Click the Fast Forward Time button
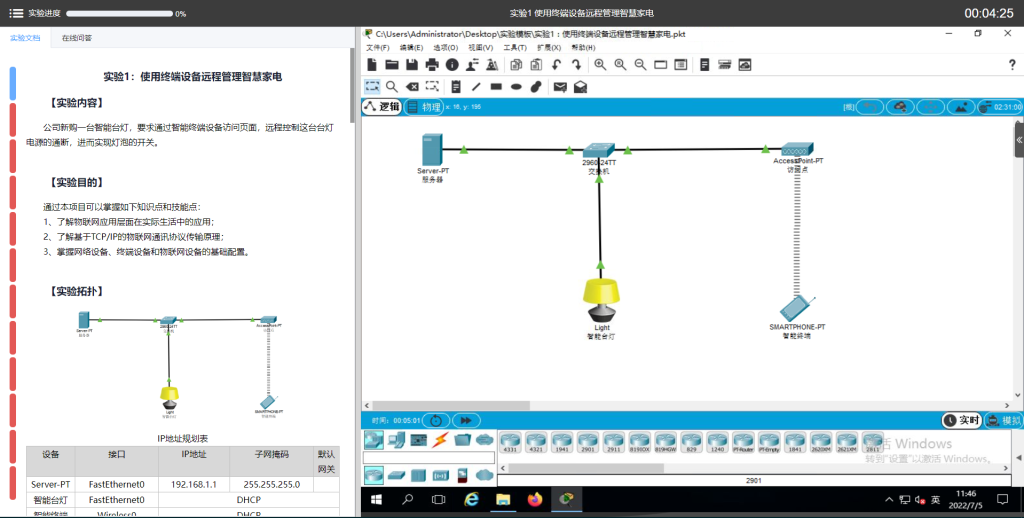Image resolution: width=1024 pixels, height=518 pixels. 466,421
